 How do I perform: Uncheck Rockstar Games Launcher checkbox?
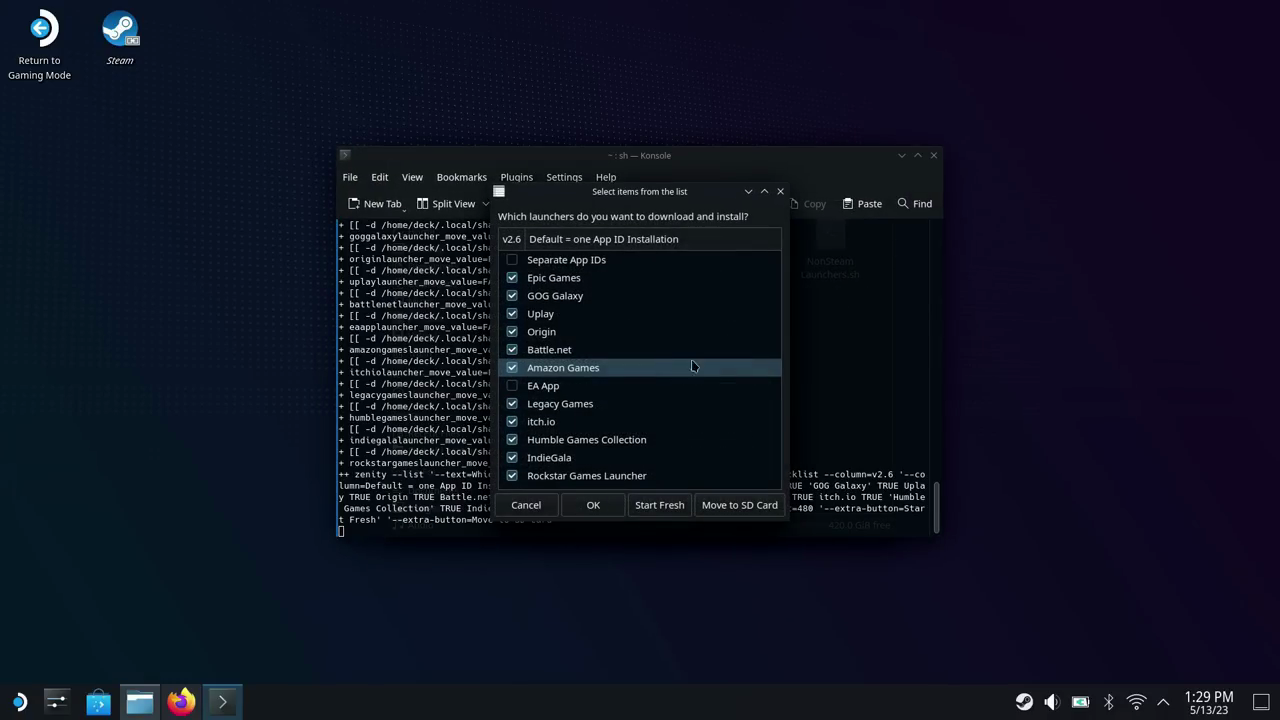512,476
